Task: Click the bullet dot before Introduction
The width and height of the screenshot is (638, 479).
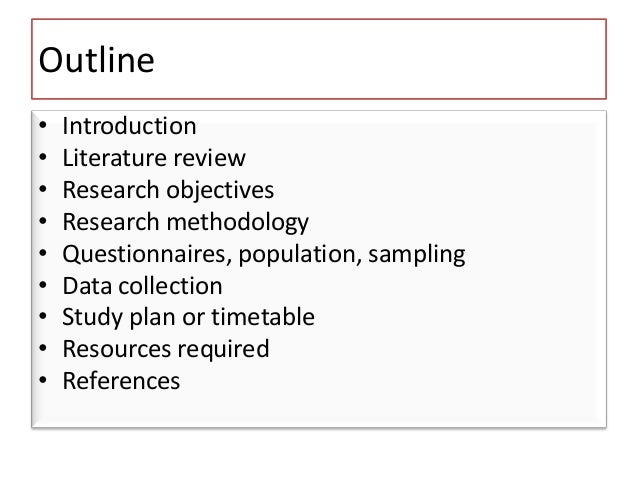Action: pyautogui.click(x=43, y=125)
